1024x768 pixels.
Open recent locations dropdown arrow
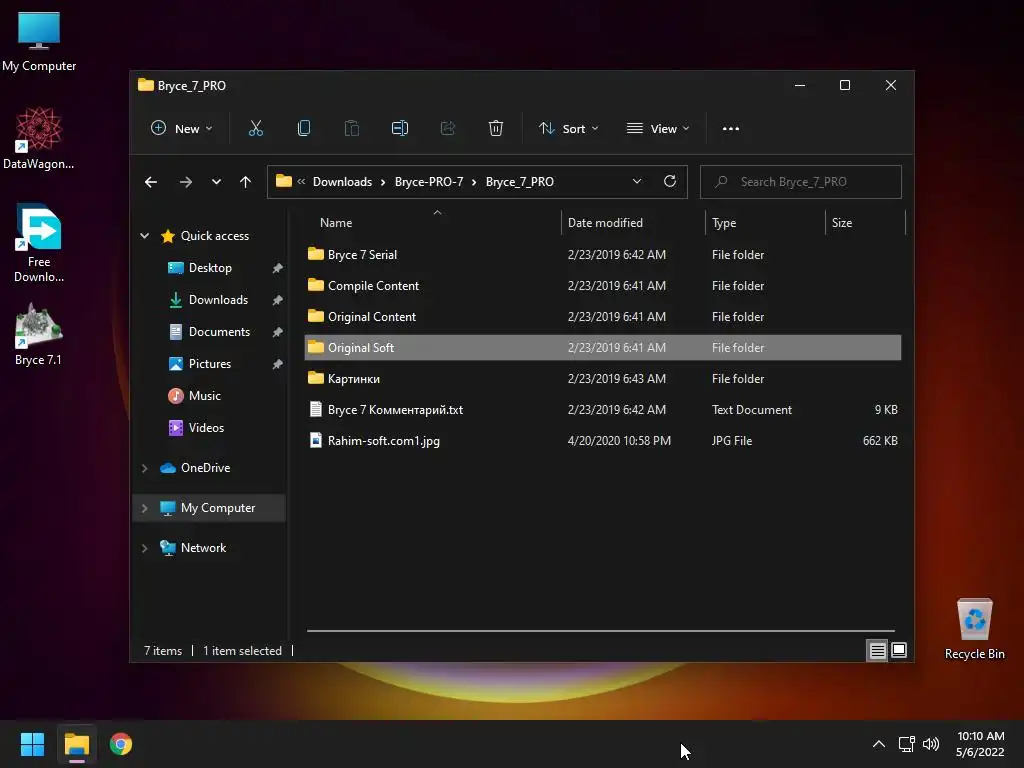tap(216, 182)
